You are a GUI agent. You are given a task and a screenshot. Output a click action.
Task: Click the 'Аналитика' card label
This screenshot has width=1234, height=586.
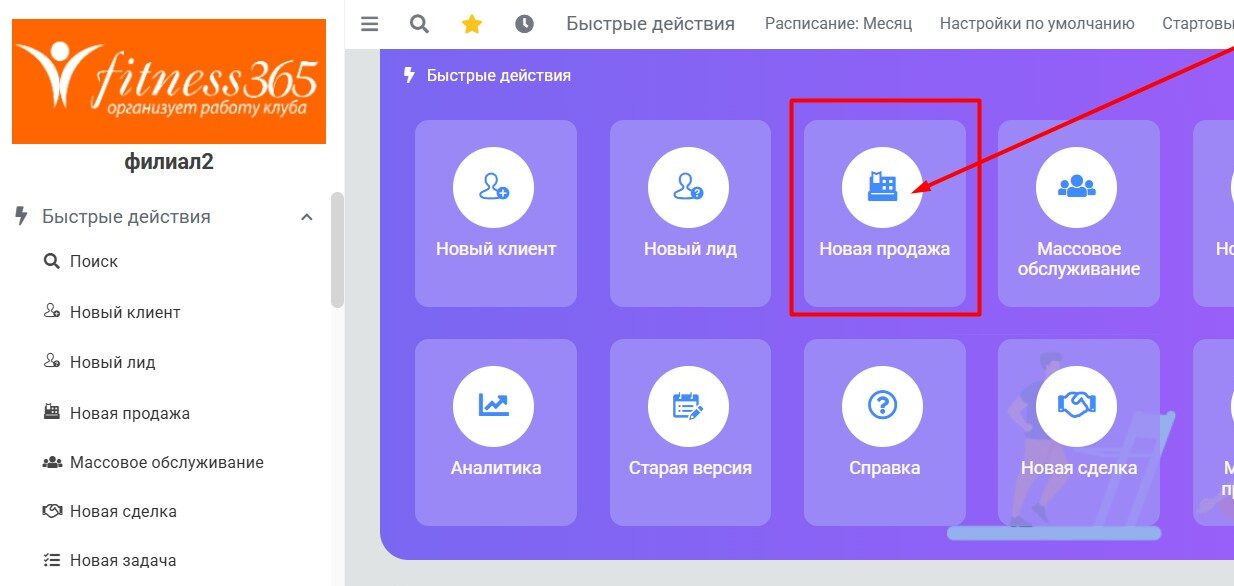click(496, 468)
